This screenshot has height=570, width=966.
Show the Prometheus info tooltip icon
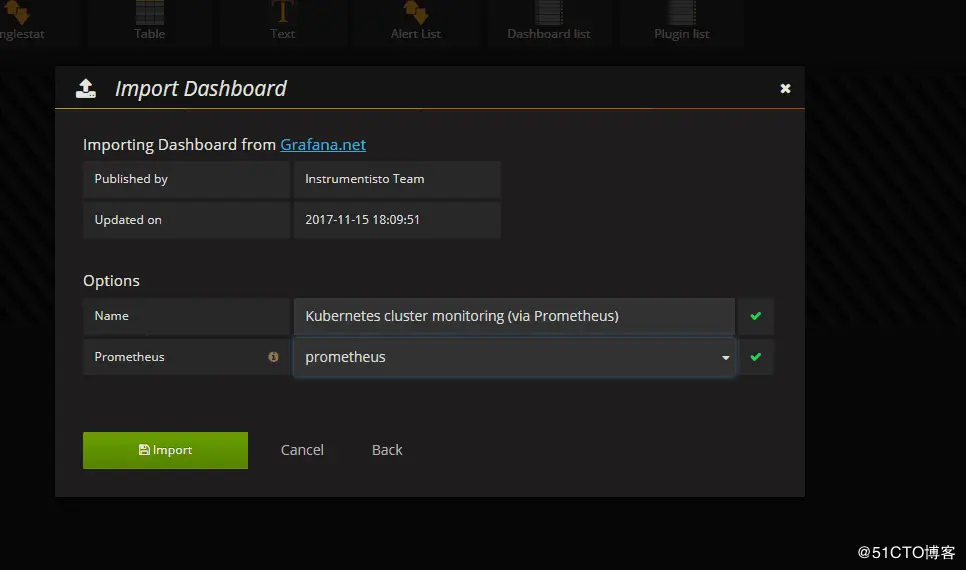tap(273, 357)
